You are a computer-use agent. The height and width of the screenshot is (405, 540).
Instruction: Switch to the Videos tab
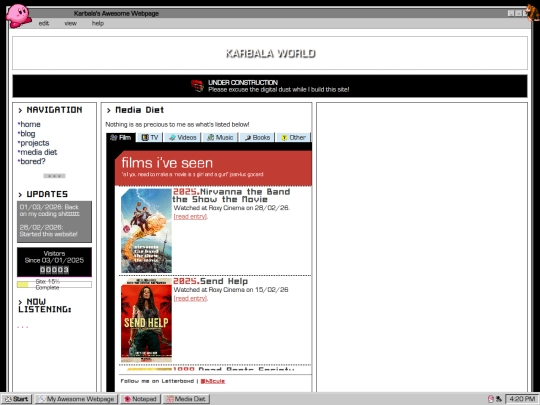click(183, 137)
